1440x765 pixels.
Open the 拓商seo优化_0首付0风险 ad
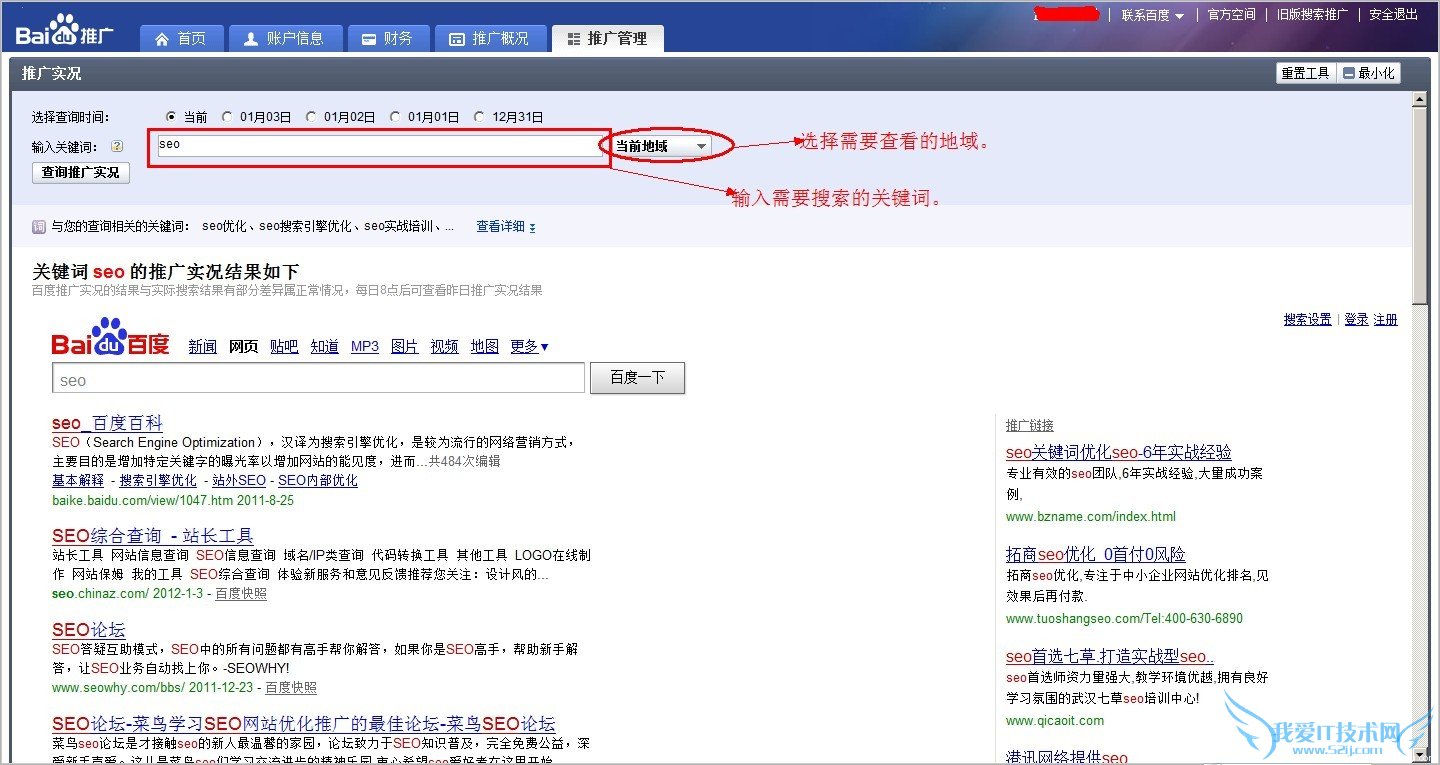point(1096,555)
